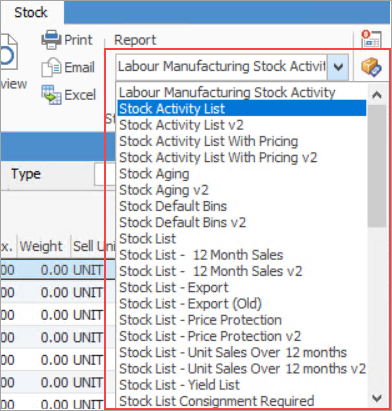Choose 'Stock Activity List With Pricing' report
This screenshot has height=411, width=392.
pos(242,141)
